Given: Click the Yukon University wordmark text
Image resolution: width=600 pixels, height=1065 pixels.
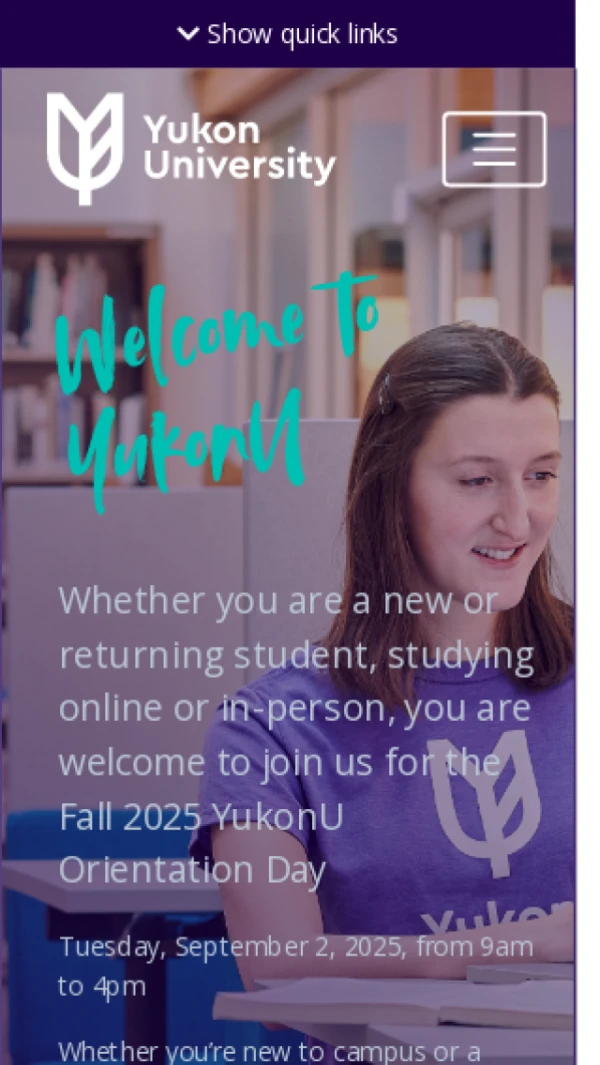Looking at the screenshot, I should (240, 149).
